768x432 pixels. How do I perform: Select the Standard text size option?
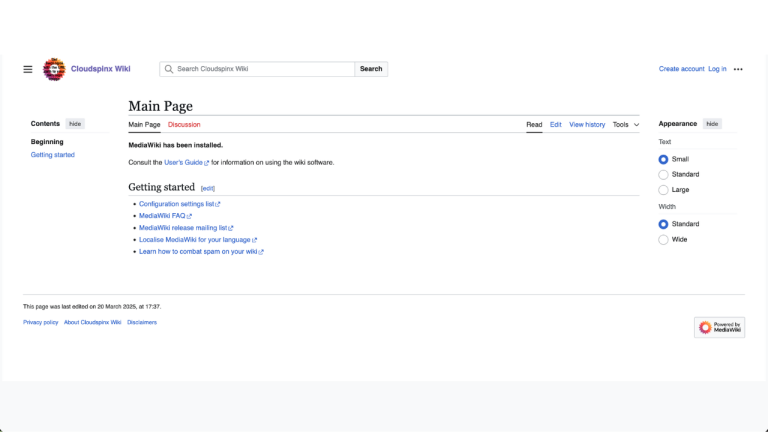pyautogui.click(x=663, y=174)
